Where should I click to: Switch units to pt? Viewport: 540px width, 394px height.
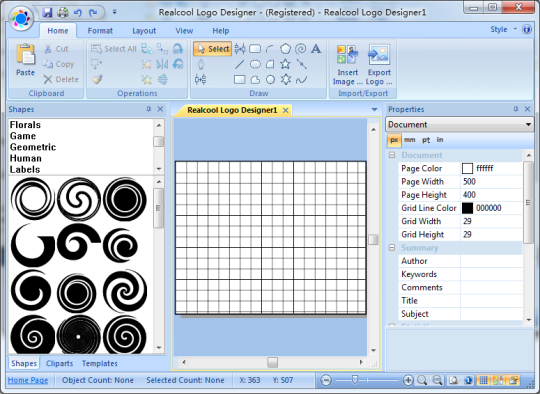click(x=426, y=140)
